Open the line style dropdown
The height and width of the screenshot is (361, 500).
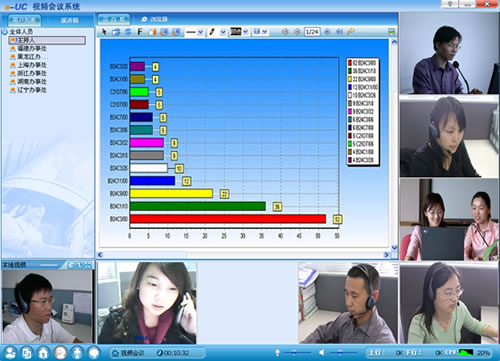(x=200, y=32)
